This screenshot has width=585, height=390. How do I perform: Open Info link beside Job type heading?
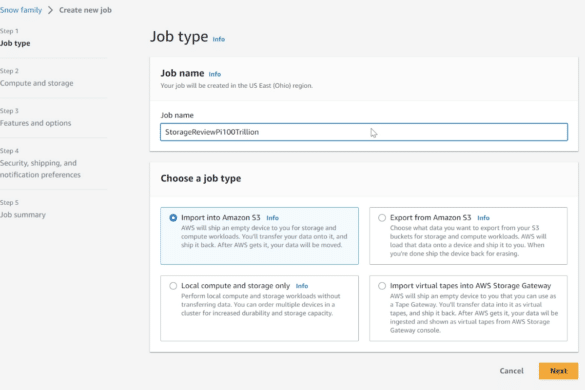219,39
